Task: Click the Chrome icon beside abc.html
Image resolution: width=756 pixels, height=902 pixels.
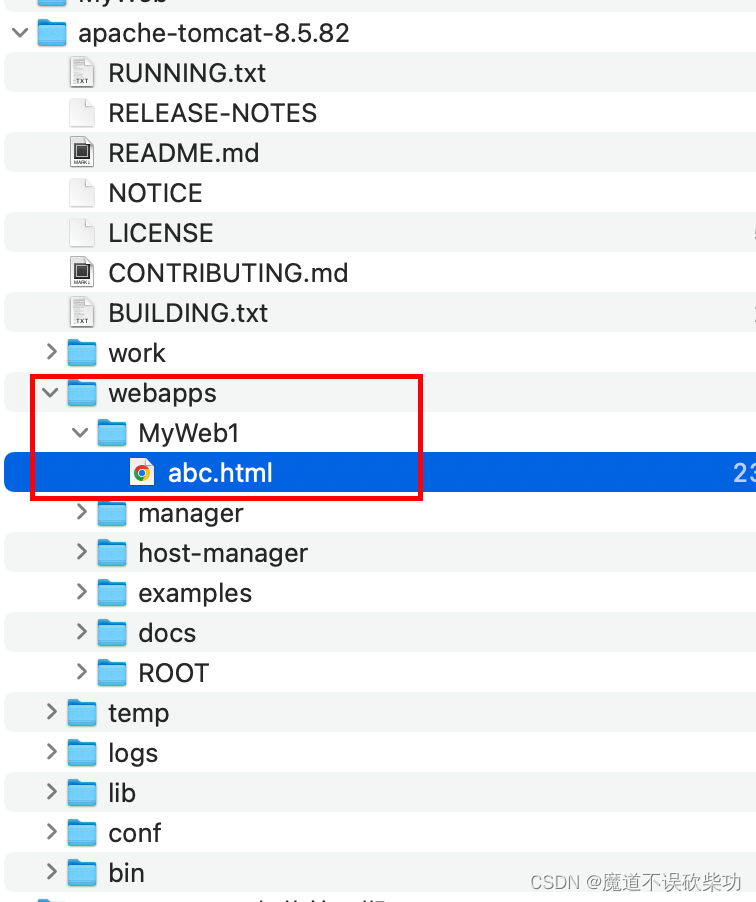Action: 142,472
